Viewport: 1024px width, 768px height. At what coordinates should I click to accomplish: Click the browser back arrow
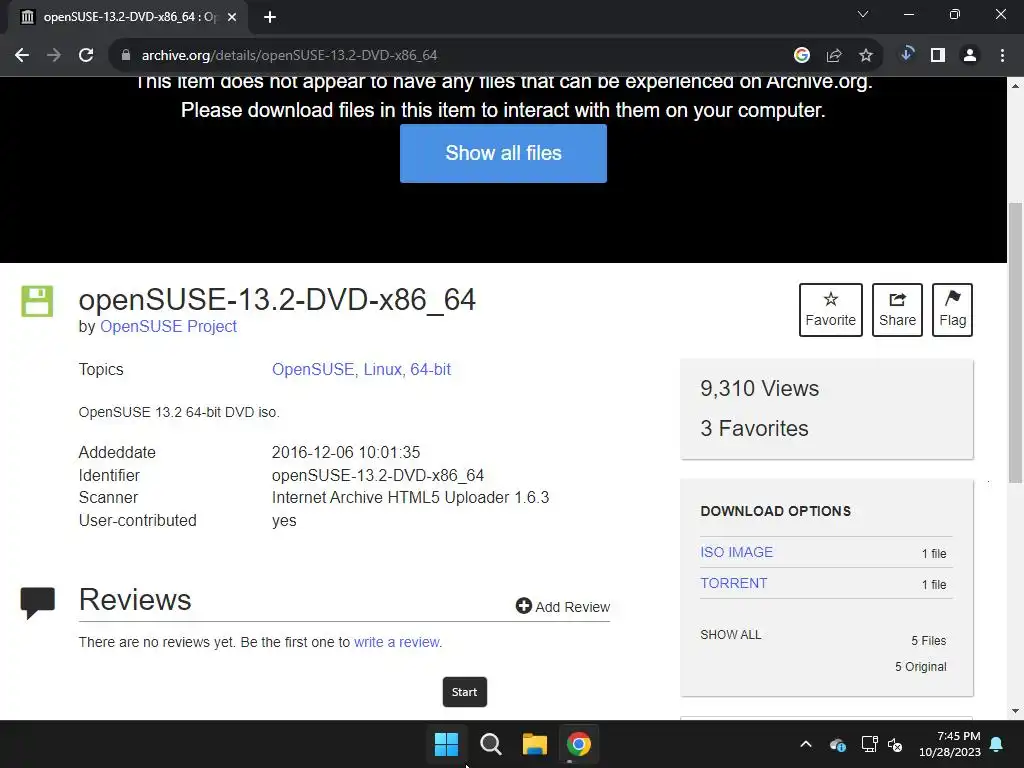tap(22, 56)
